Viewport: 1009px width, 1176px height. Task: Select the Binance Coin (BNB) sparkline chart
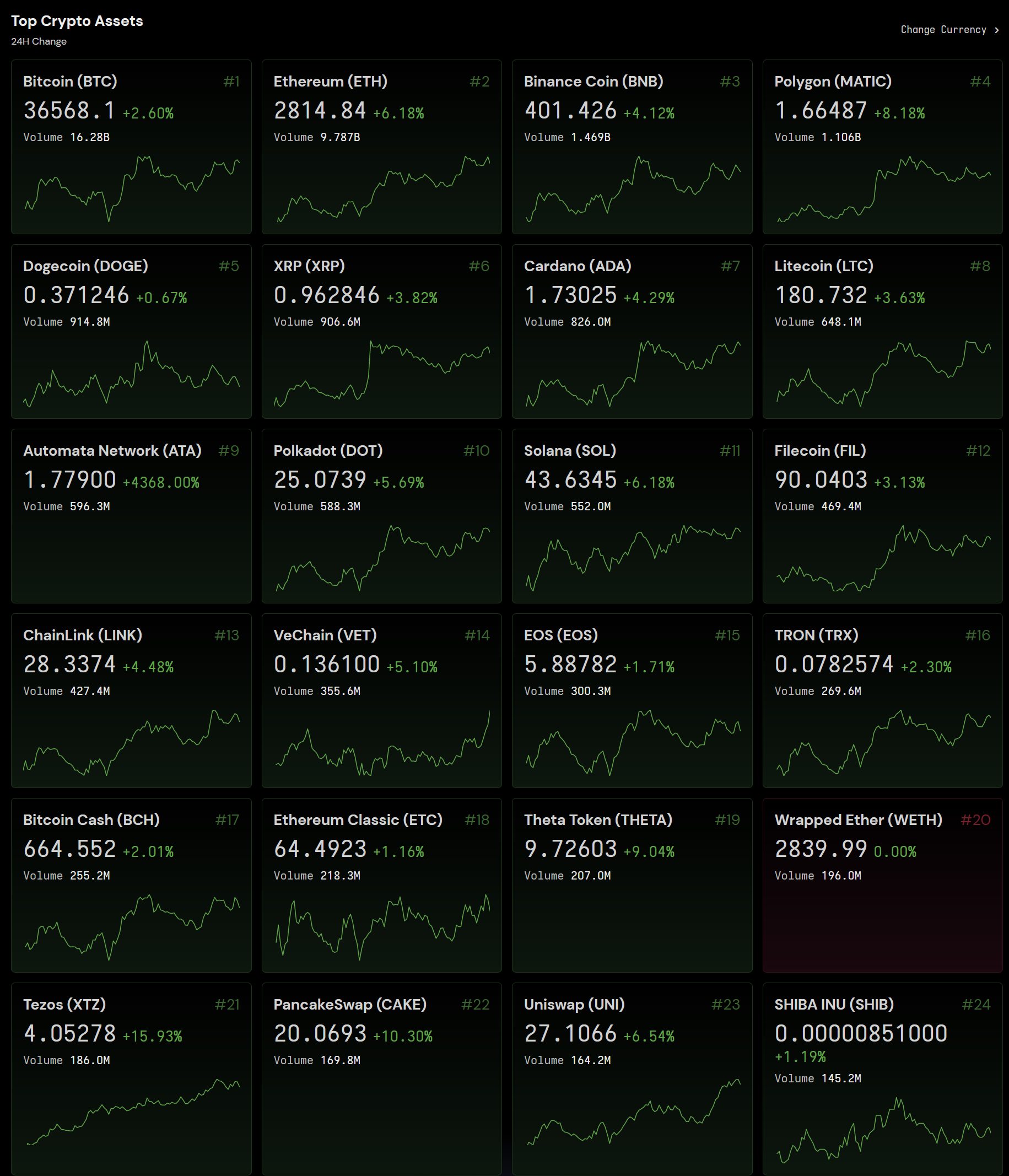(632, 188)
